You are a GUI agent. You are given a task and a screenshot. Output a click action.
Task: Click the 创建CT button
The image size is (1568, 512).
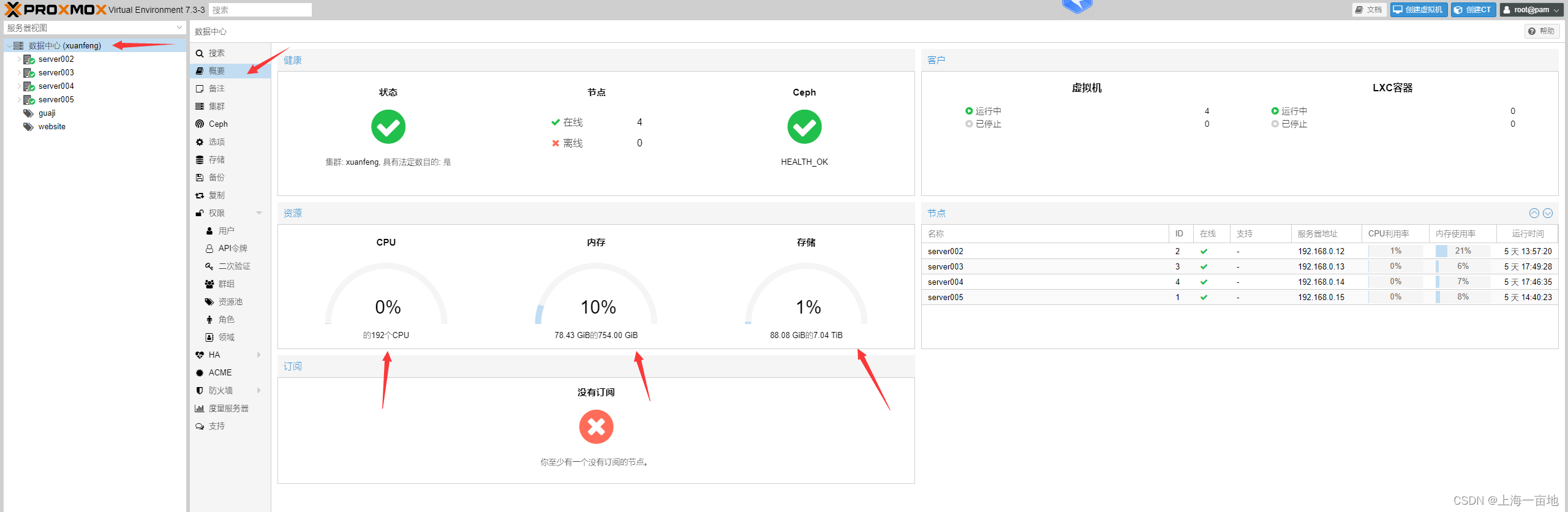tap(1473, 10)
